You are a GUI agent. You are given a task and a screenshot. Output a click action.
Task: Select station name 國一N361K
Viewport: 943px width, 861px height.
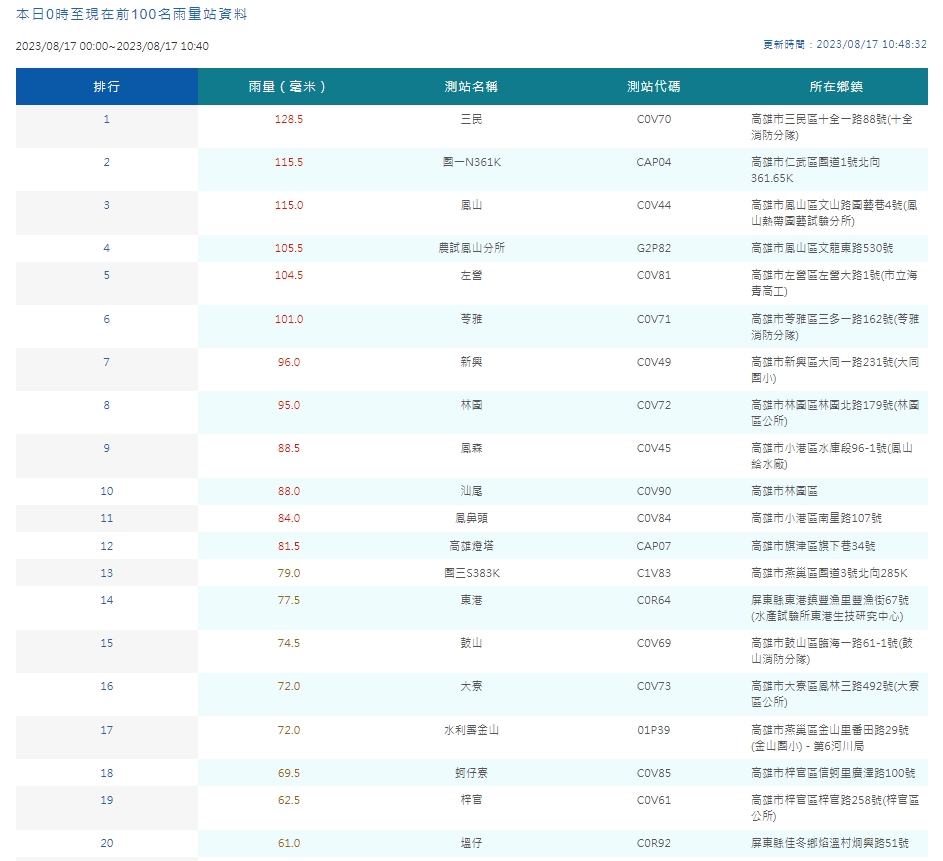pos(472,162)
